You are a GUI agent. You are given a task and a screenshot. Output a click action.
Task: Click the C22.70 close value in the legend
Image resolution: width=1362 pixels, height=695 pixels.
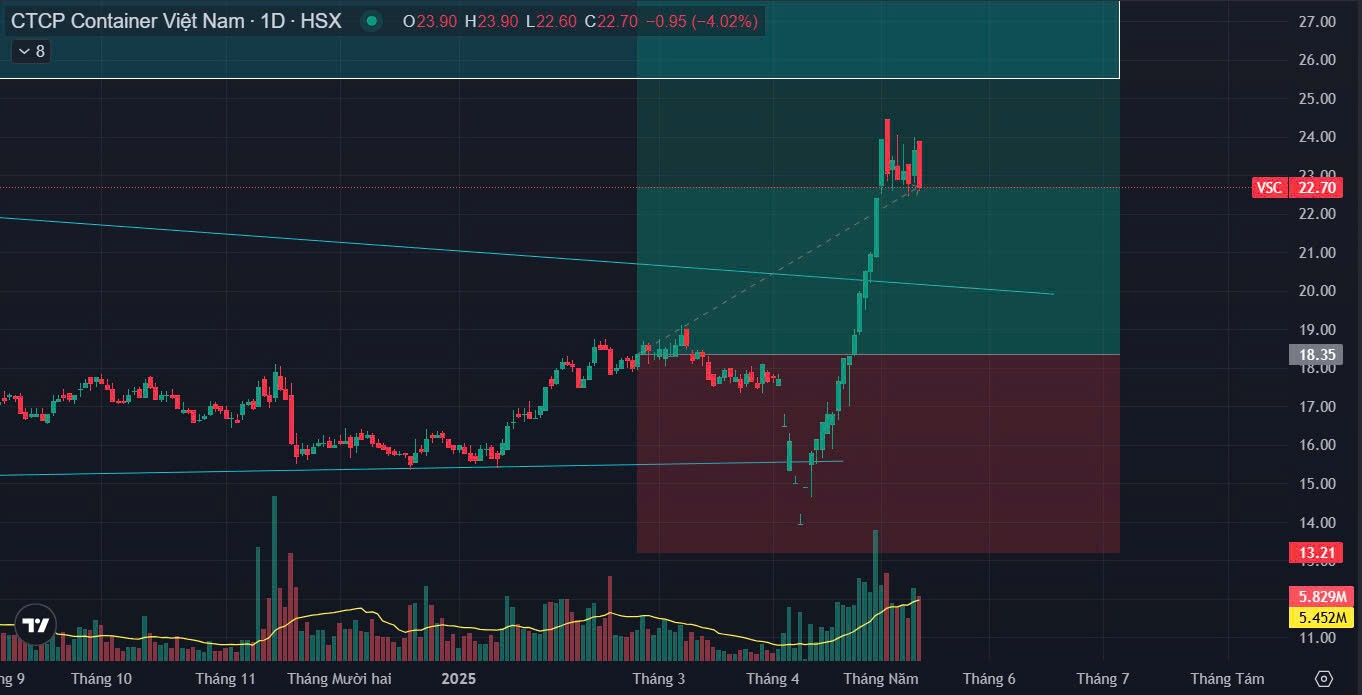click(x=612, y=21)
